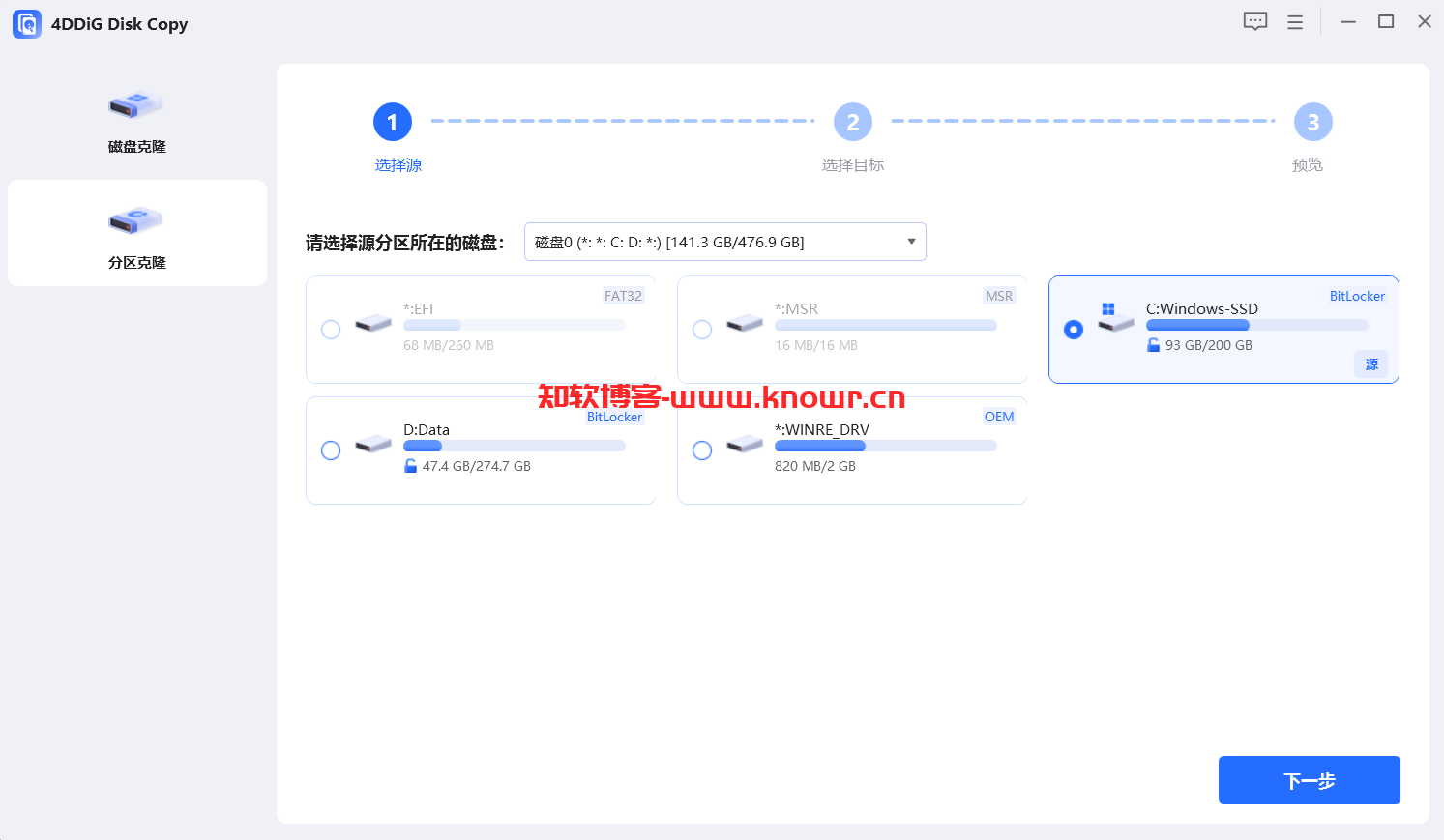Click the FAT32 tag on *:EFI
The width and height of the screenshot is (1444, 840).
click(623, 296)
